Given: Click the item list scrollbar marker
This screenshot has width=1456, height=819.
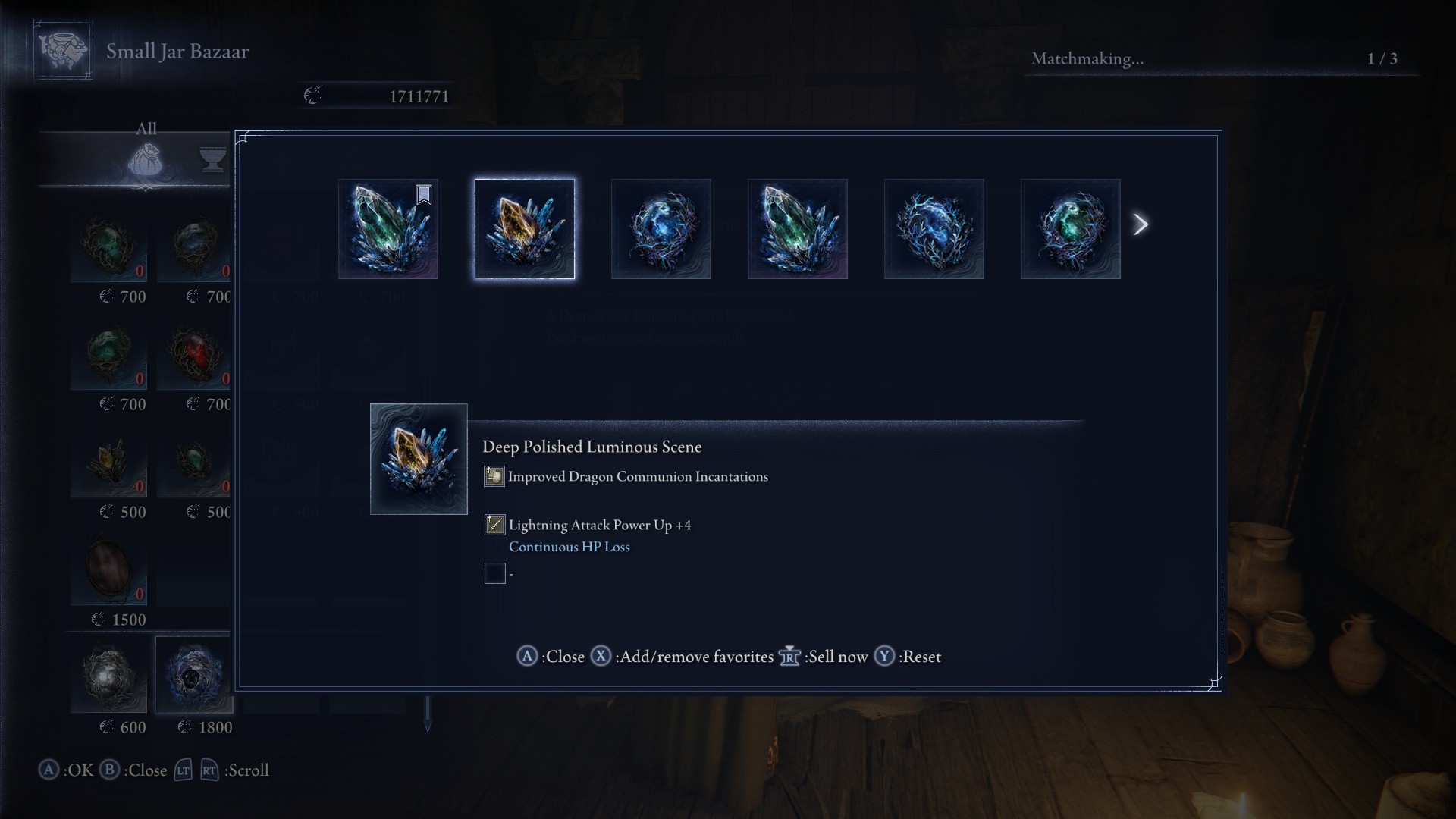Looking at the screenshot, I should click(428, 714).
